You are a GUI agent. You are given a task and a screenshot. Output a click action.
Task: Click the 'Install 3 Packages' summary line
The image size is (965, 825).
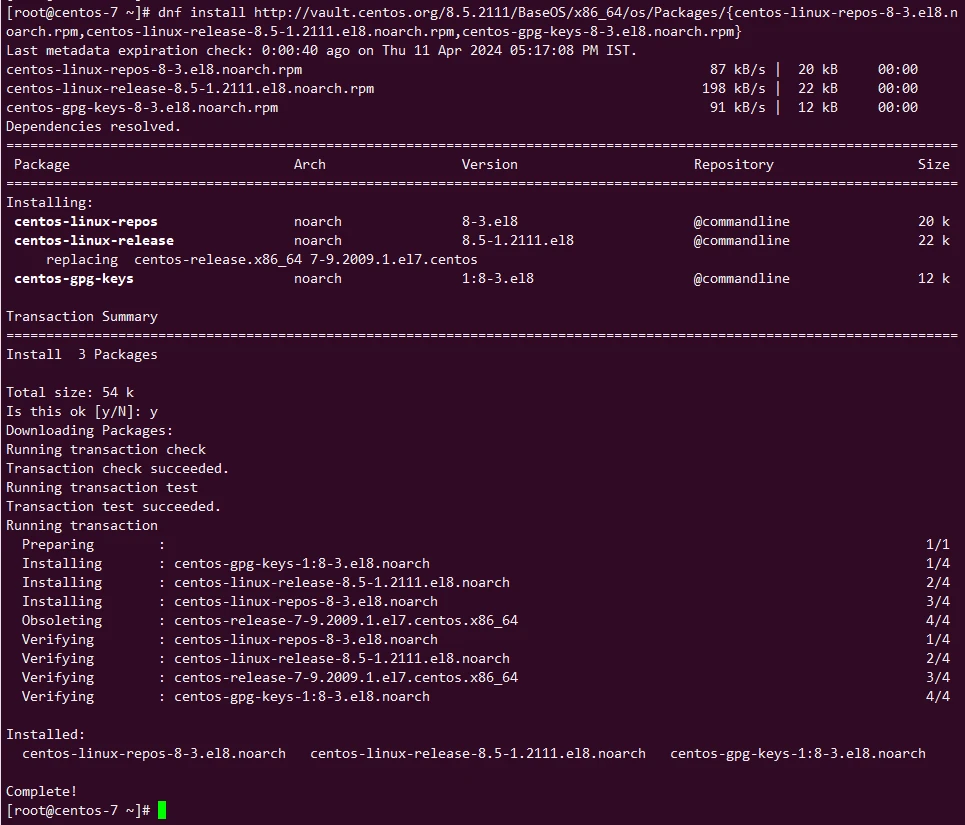click(x=82, y=354)
